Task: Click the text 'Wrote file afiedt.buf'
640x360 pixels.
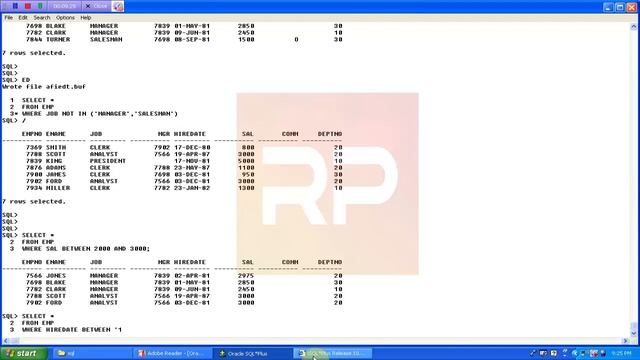Action: tap(44, 87)
